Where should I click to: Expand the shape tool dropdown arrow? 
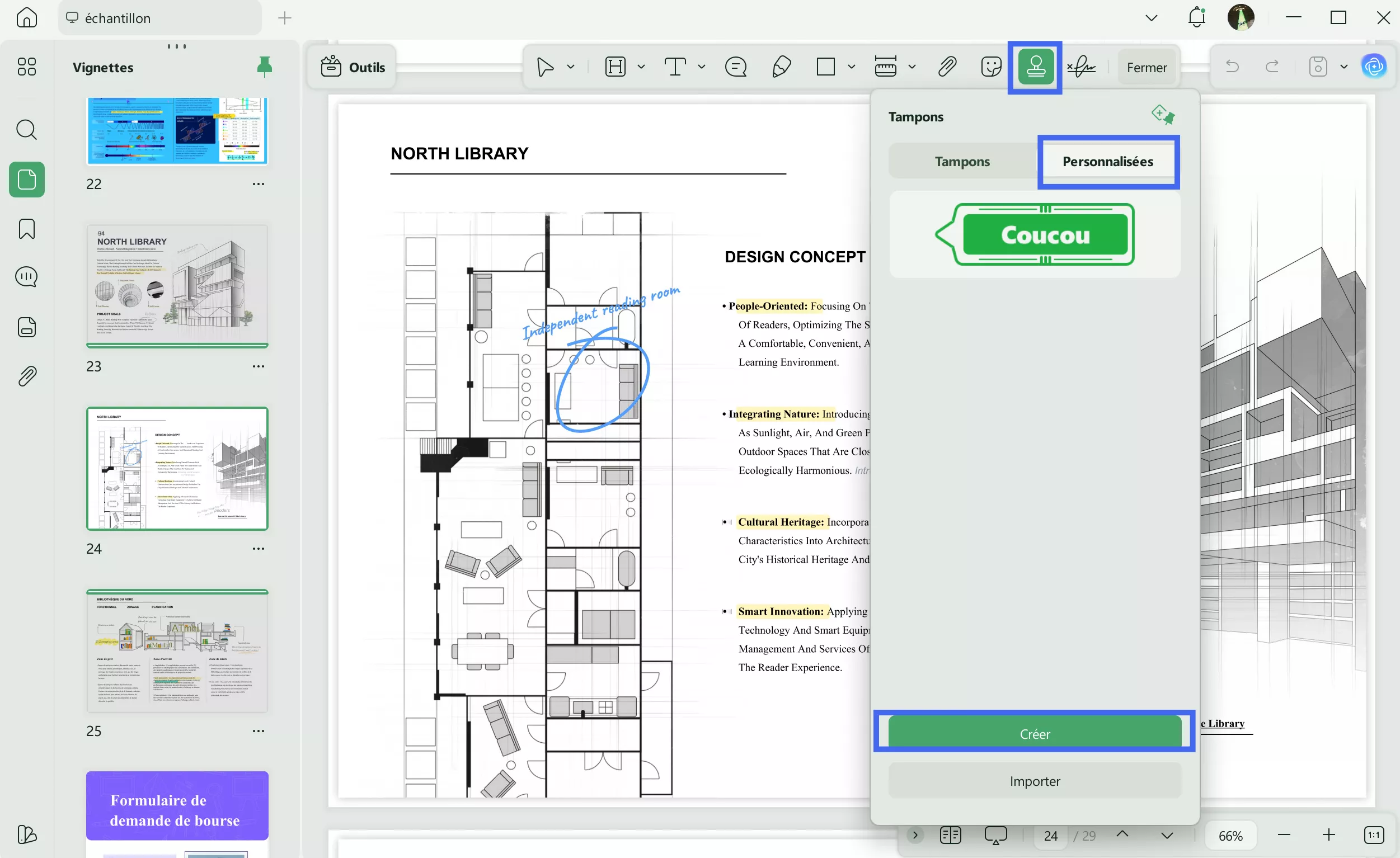(x=851, y=67)
